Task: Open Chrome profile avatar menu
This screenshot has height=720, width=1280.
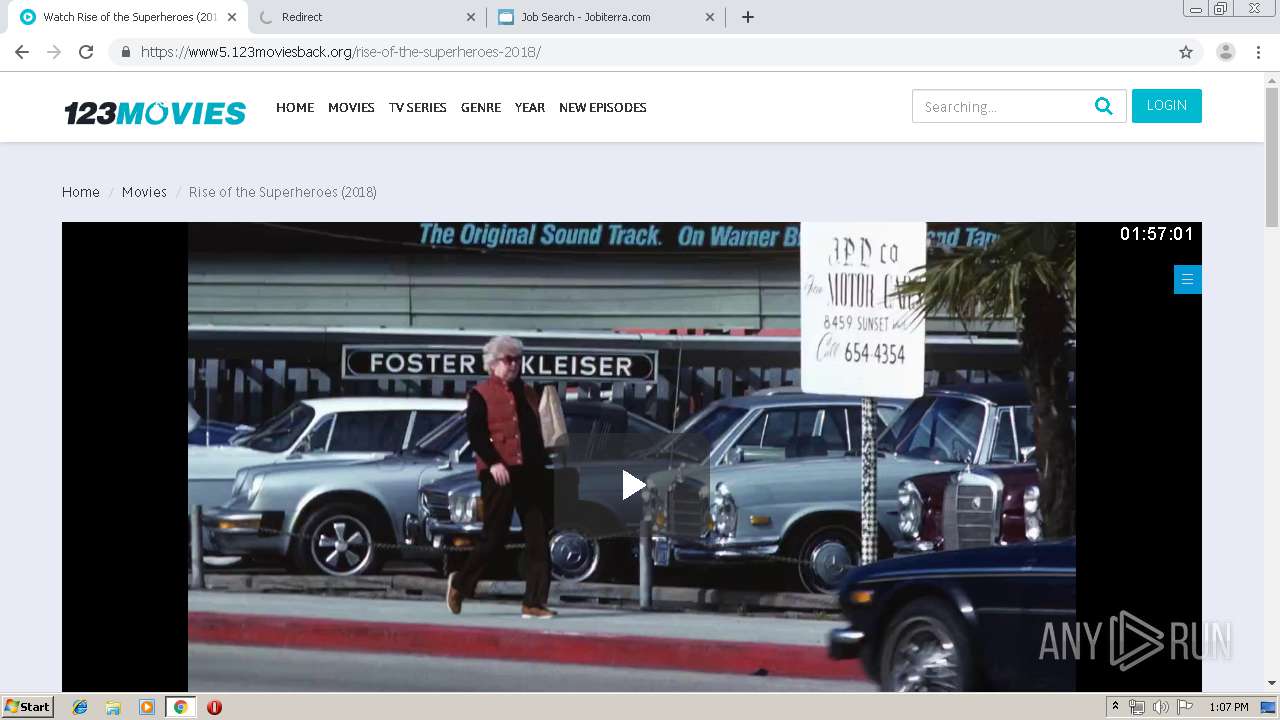Action: 1226,52
